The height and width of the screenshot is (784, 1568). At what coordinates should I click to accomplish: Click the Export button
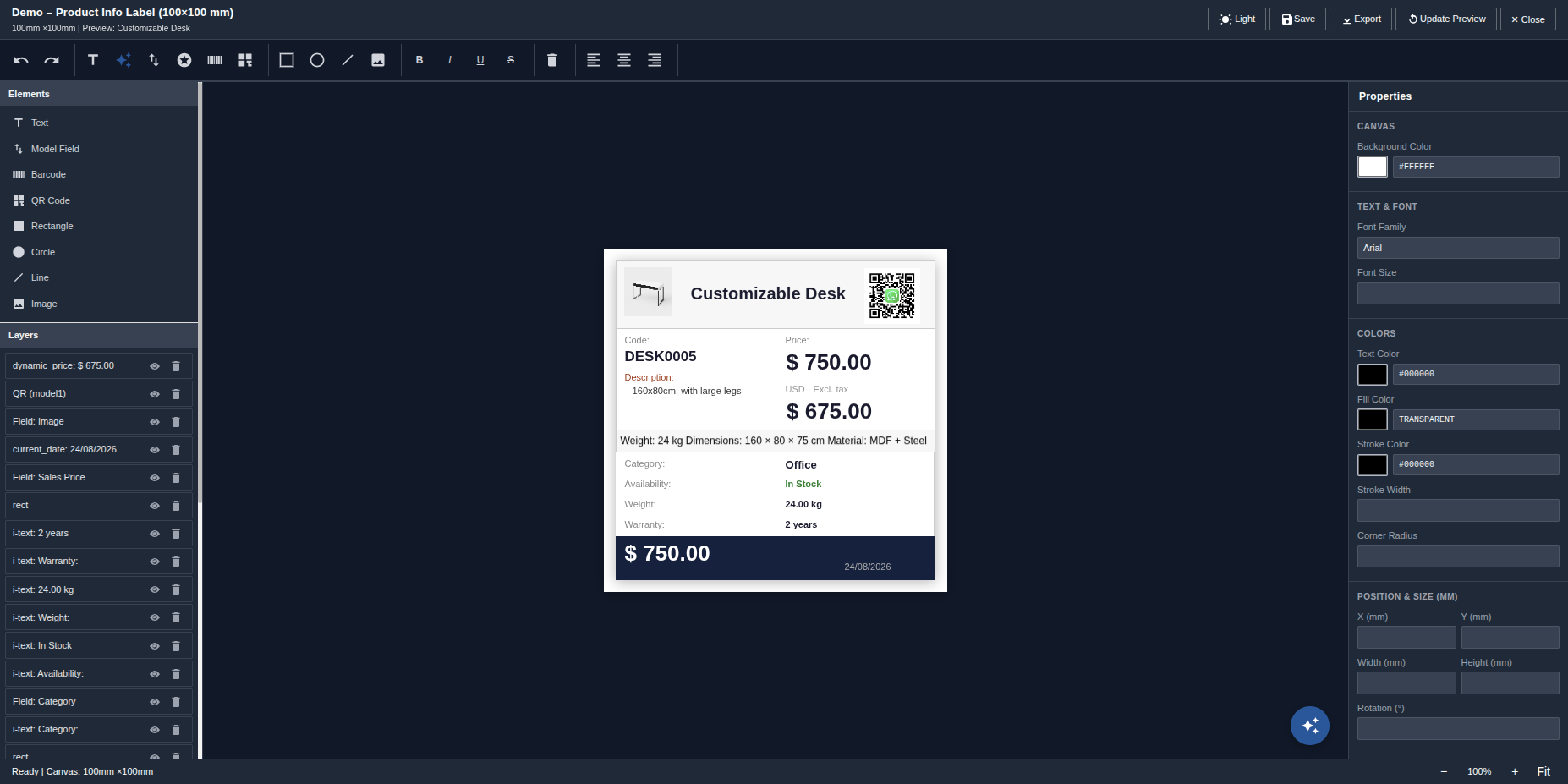click(1361, 19)
